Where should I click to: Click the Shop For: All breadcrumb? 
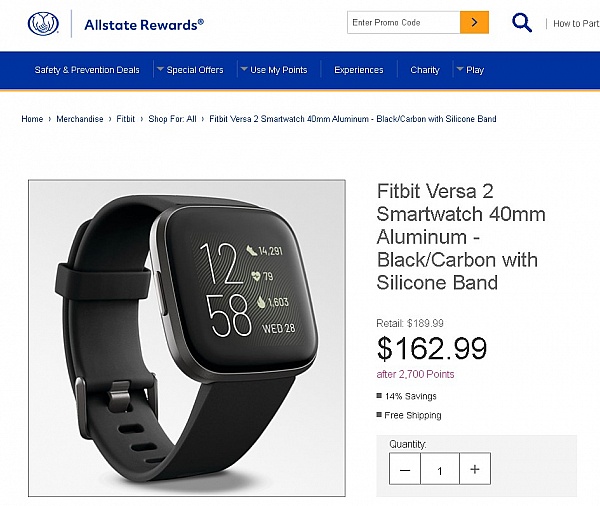point(172,119)
